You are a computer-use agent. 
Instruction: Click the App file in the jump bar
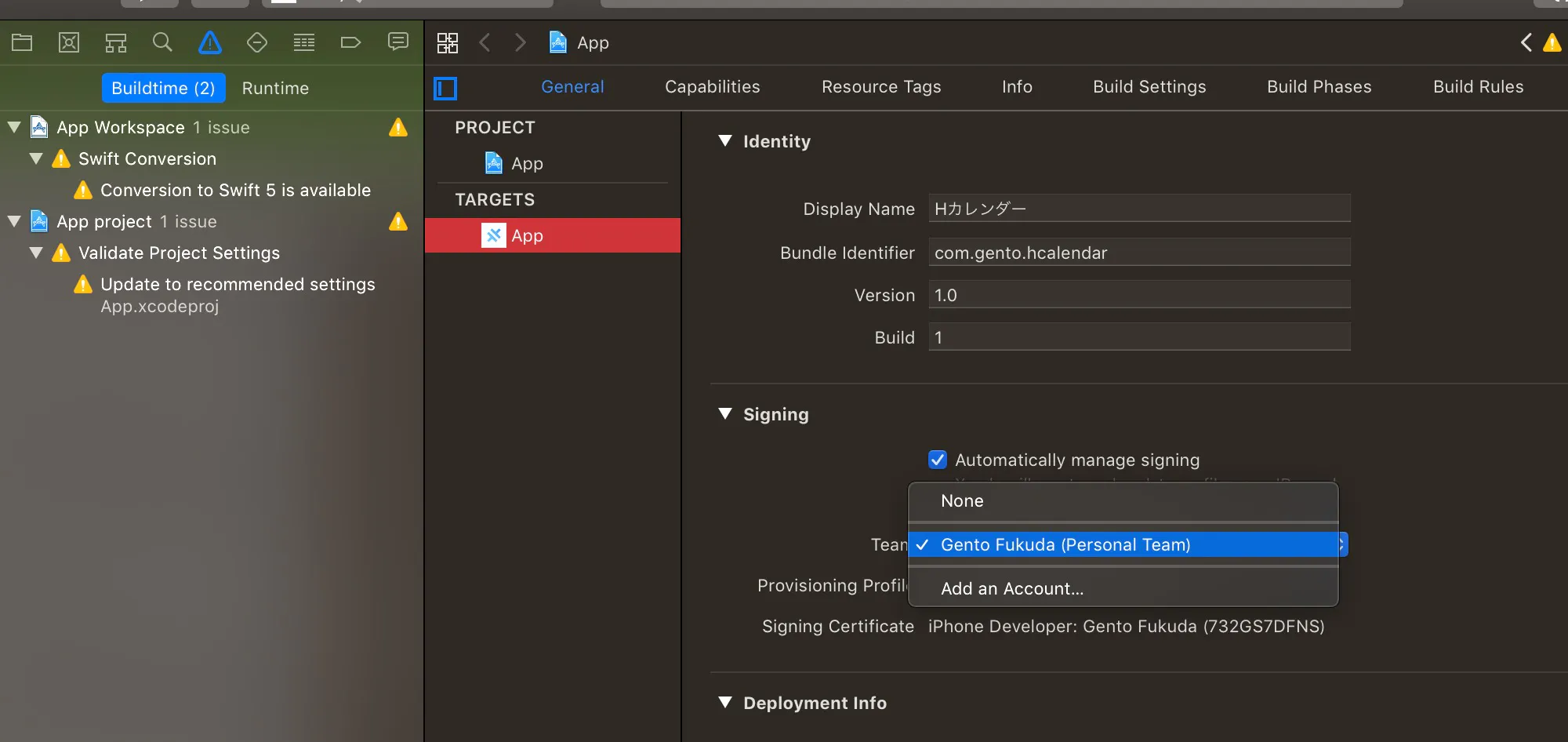tap(579, 42)
